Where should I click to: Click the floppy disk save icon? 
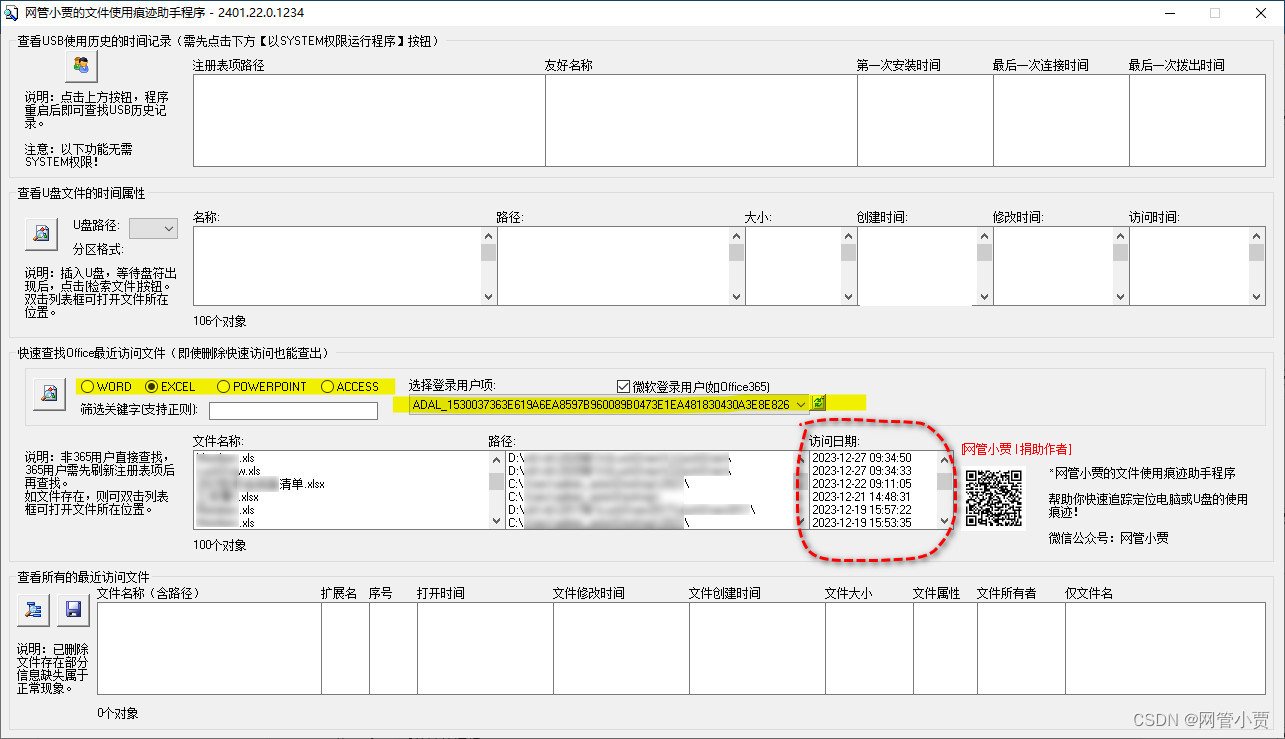point(73,609)
